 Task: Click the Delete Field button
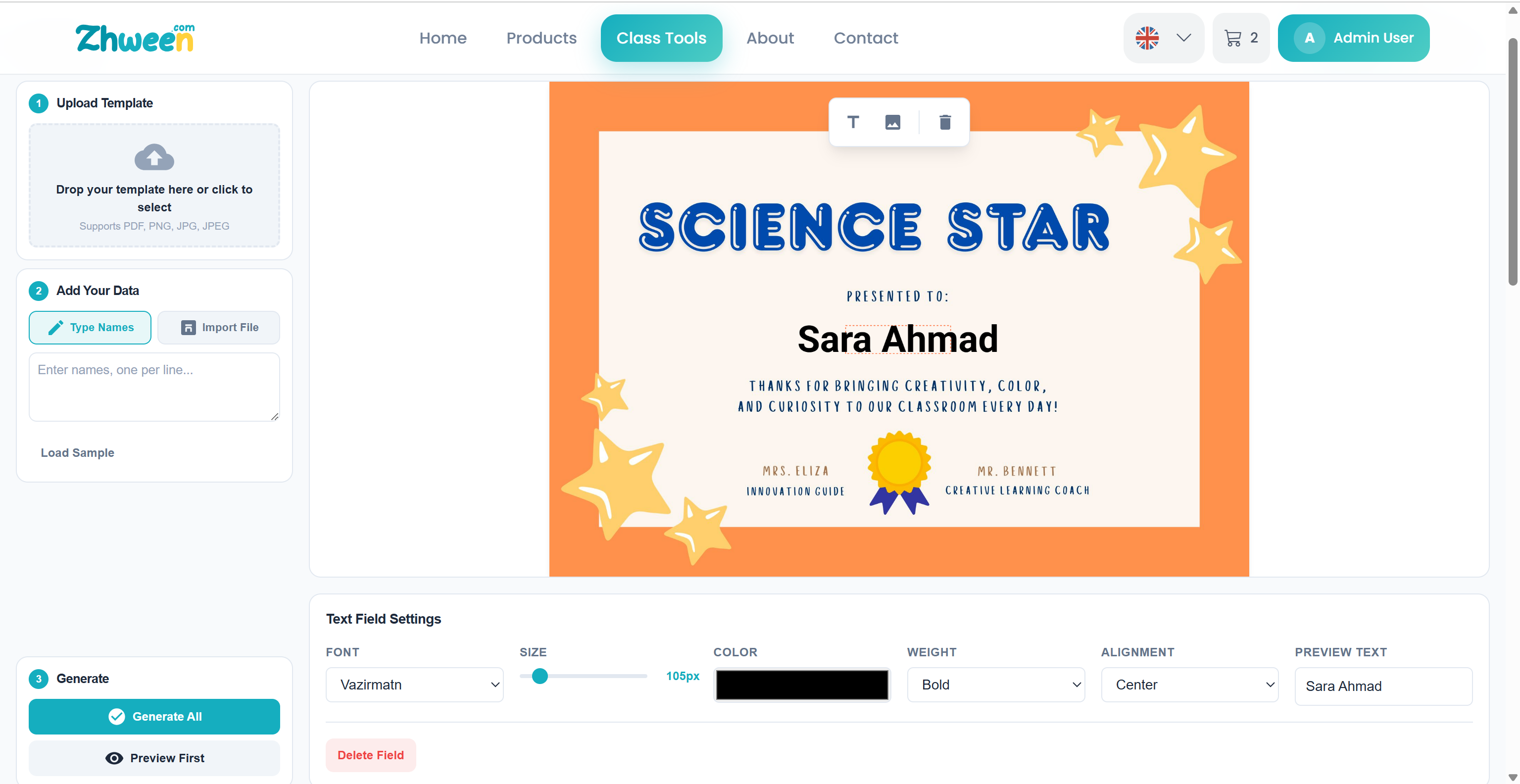[x=371, y=755]
